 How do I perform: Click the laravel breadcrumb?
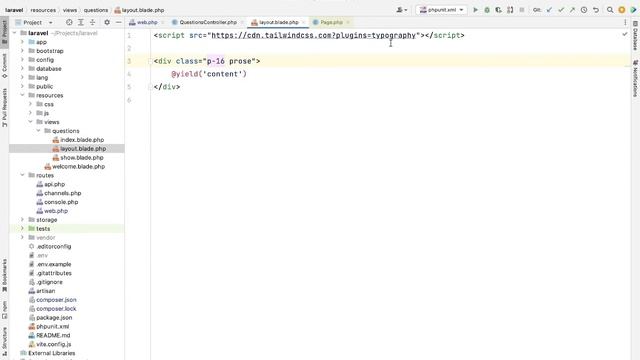(x=14, y=10)
